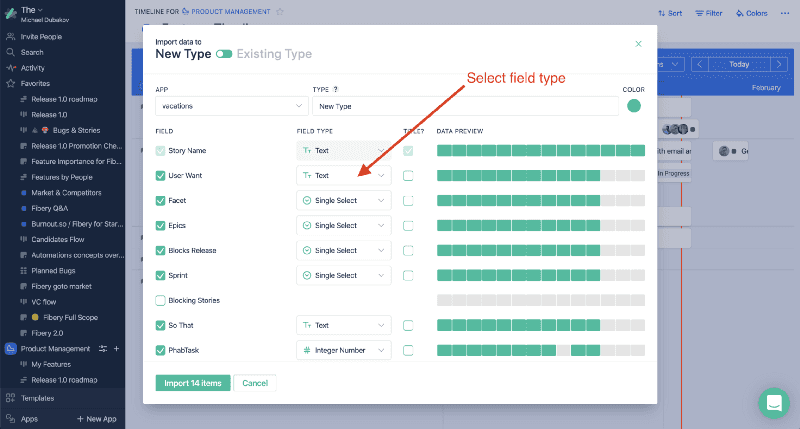Open field type dropdown for So That

(344, 325)
